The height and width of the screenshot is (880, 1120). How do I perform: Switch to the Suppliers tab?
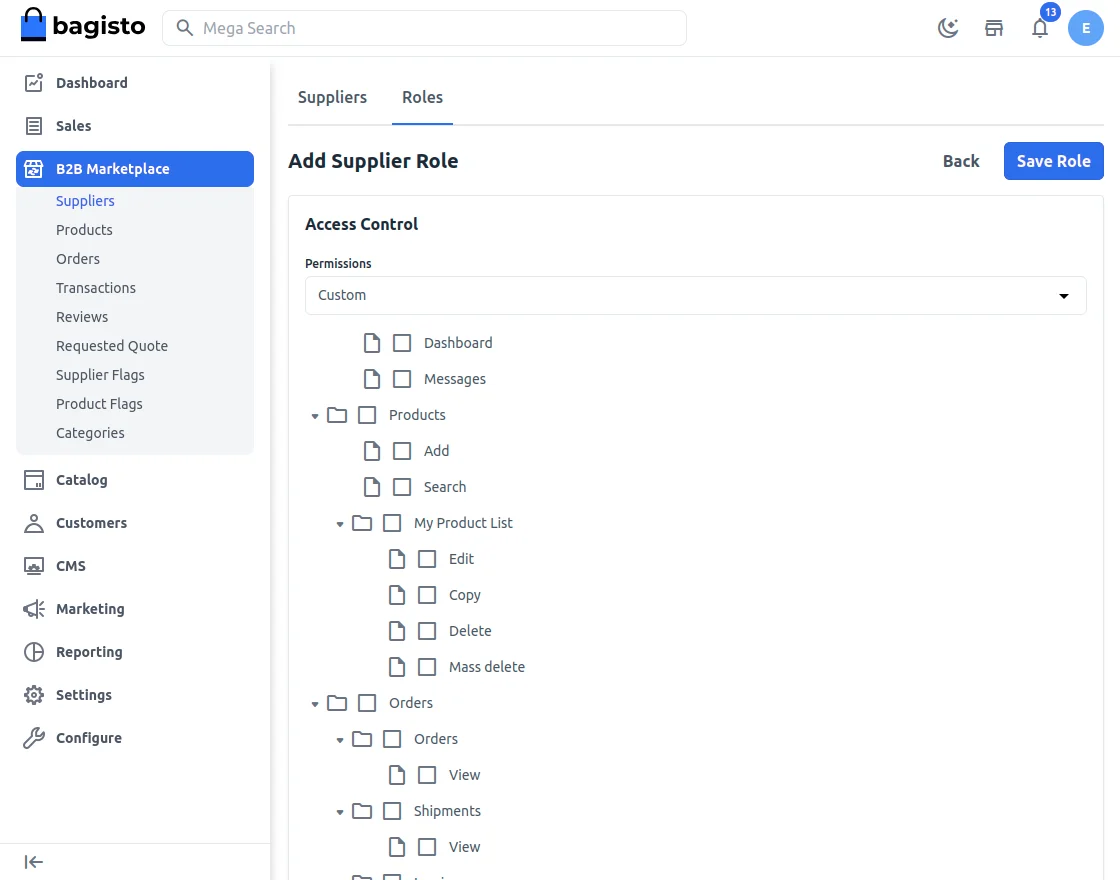pos(332,97)
